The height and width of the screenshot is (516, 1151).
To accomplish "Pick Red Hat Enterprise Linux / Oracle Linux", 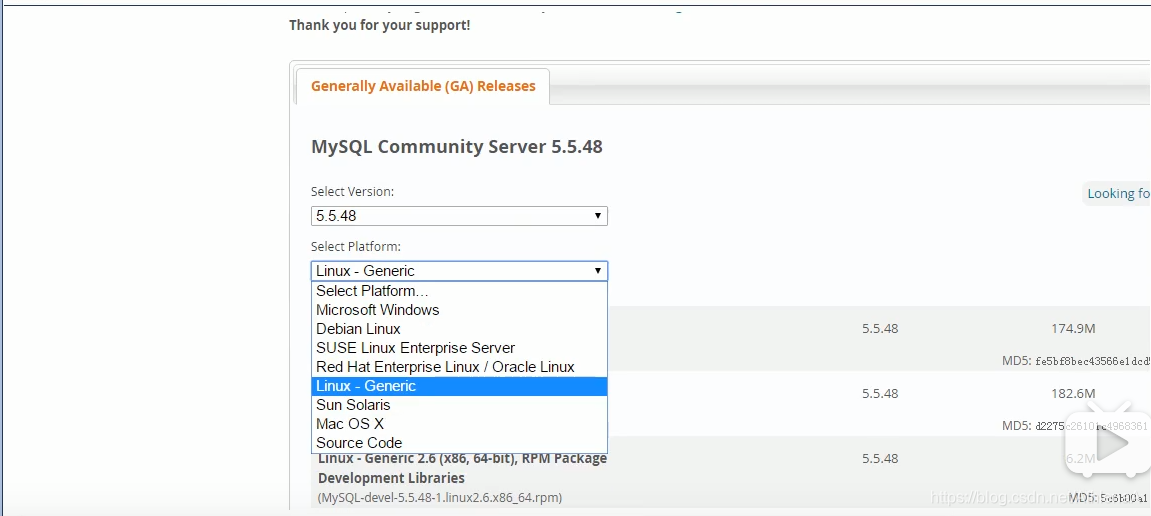I will pos(459,367).
